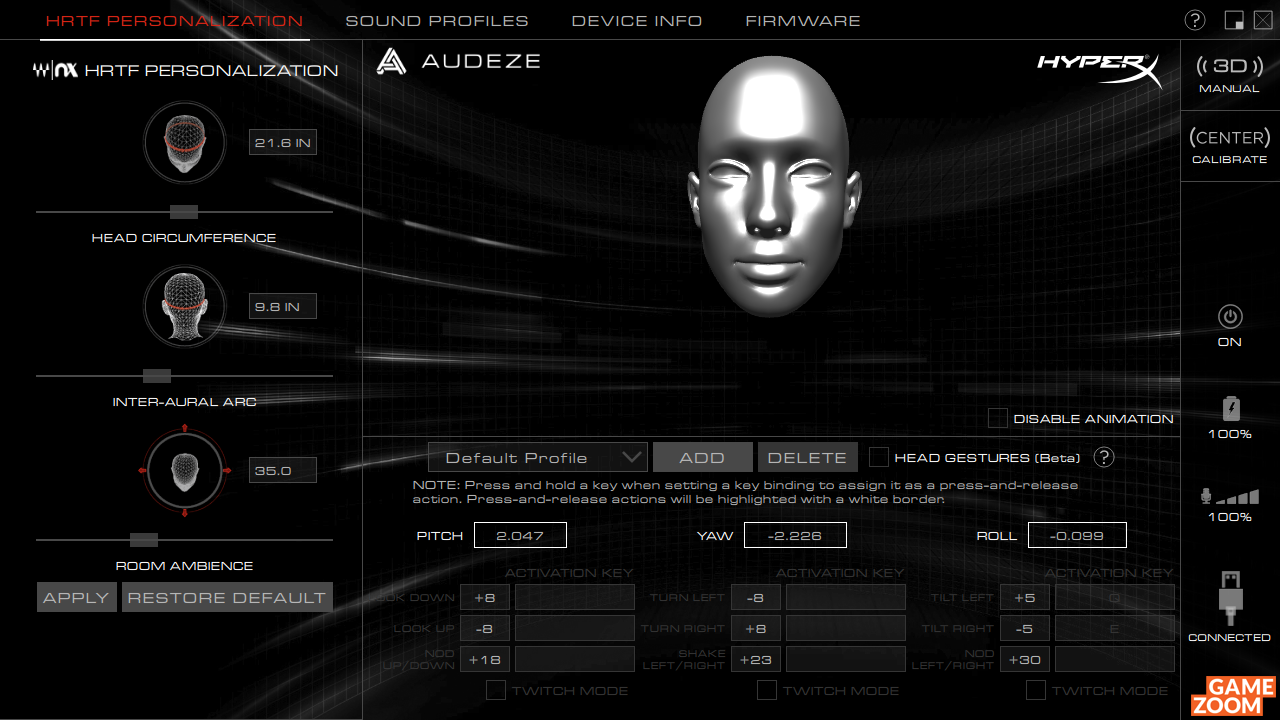Check the headset battery level icon
The width and height of the screenshot is (1280, 720).
tap(1230, 409)
